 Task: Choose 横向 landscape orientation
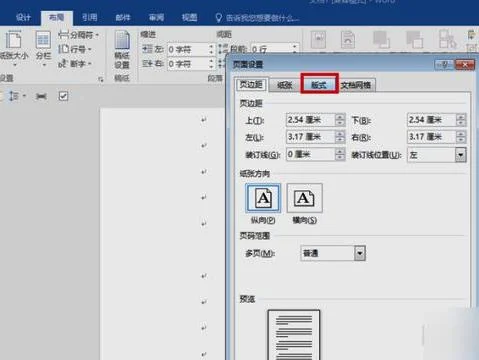304,198
